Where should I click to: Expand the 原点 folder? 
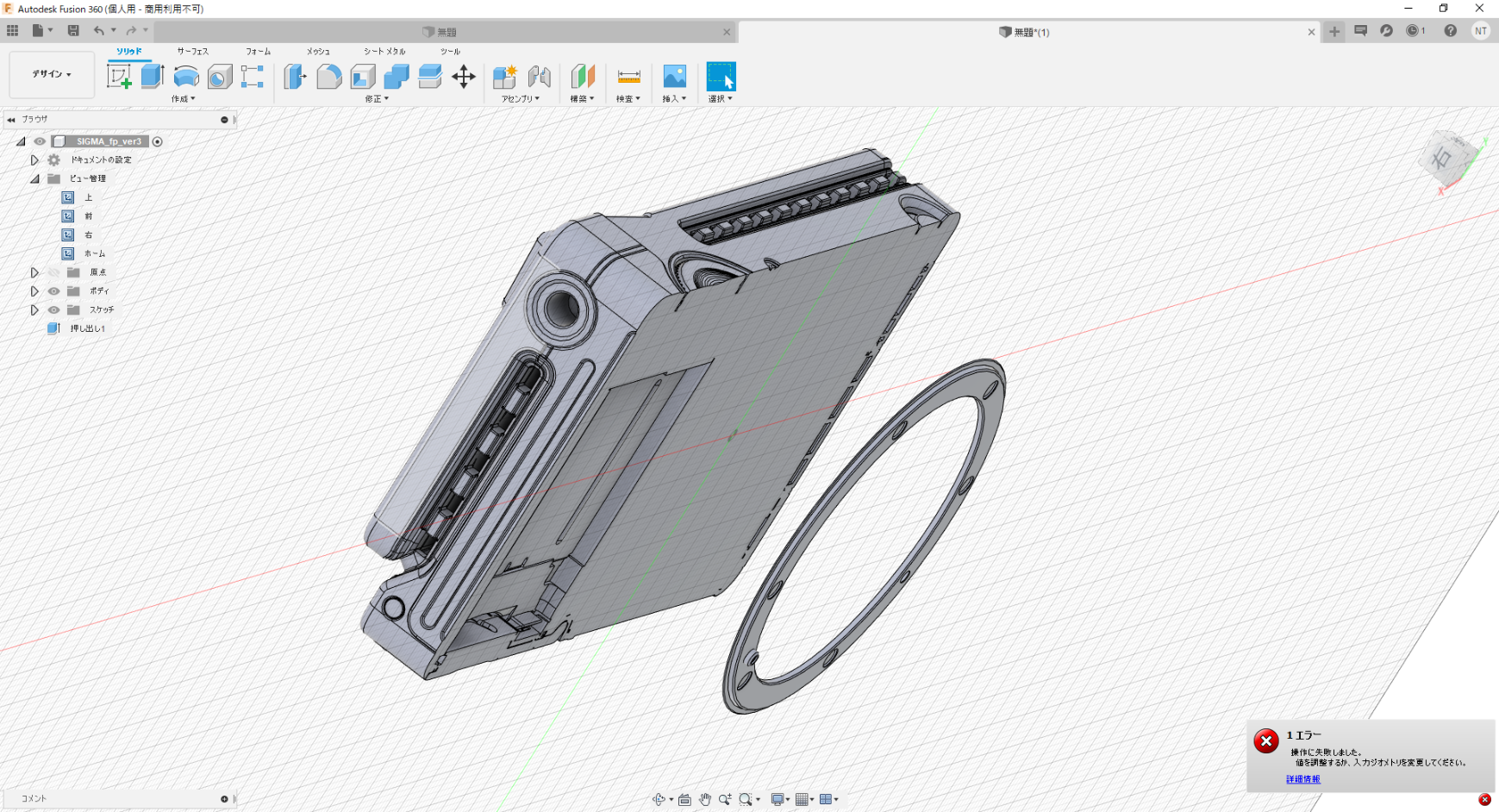34,272
